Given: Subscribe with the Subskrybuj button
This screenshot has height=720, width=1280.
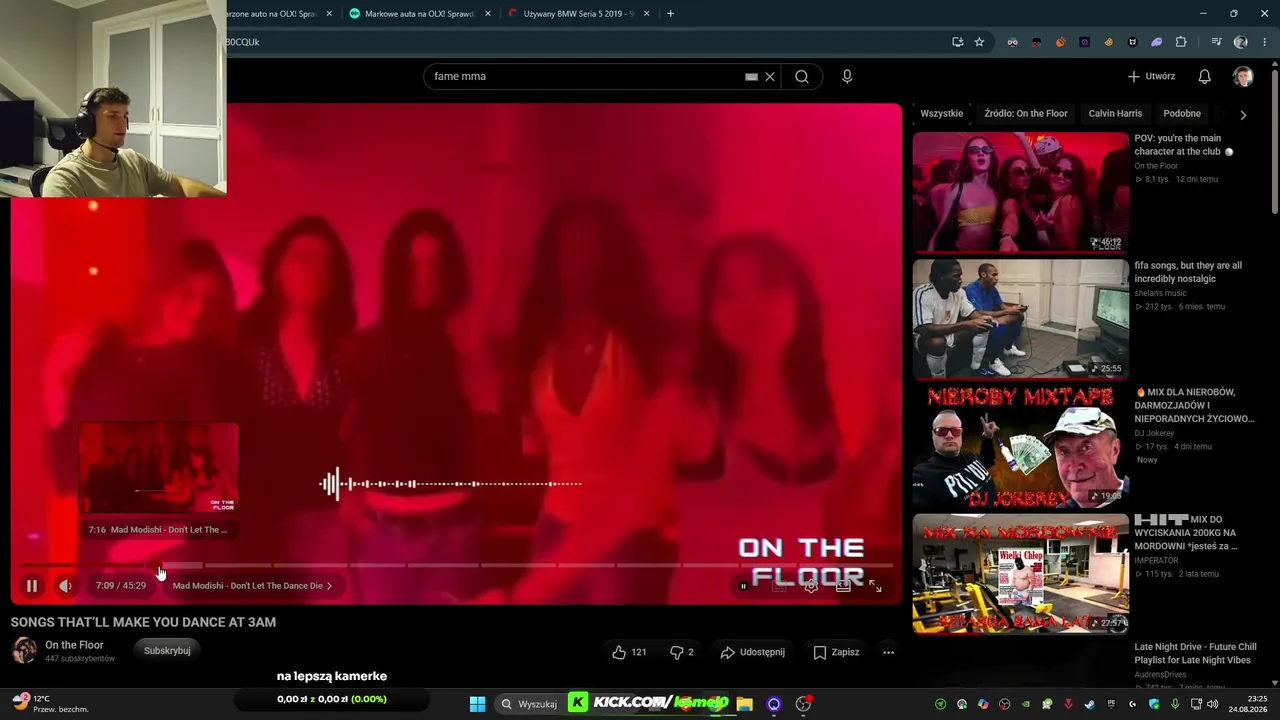Looking at the screenshot, I should click(x=167, y=651).
